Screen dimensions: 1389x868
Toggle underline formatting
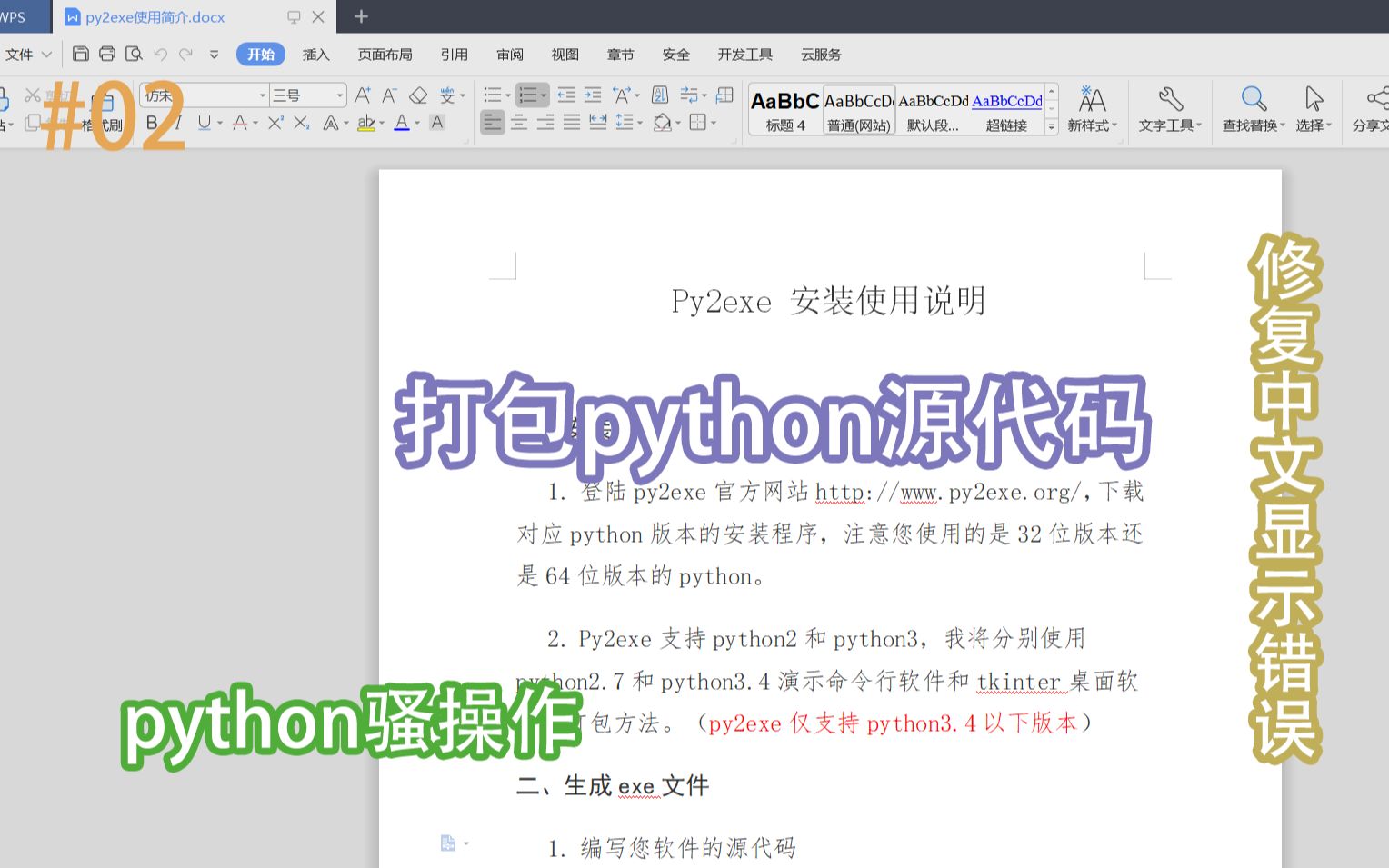(x=205, y=122)
